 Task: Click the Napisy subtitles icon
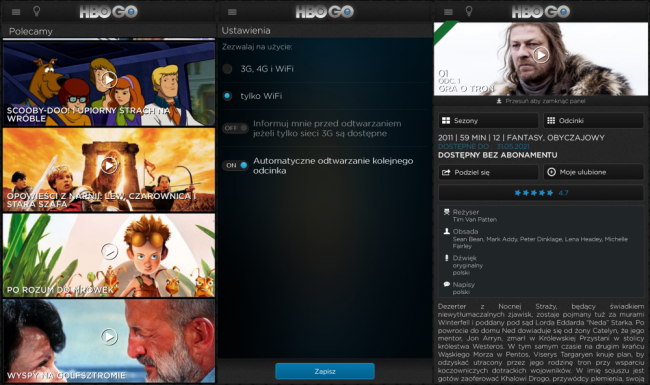(x=446, y=285)
